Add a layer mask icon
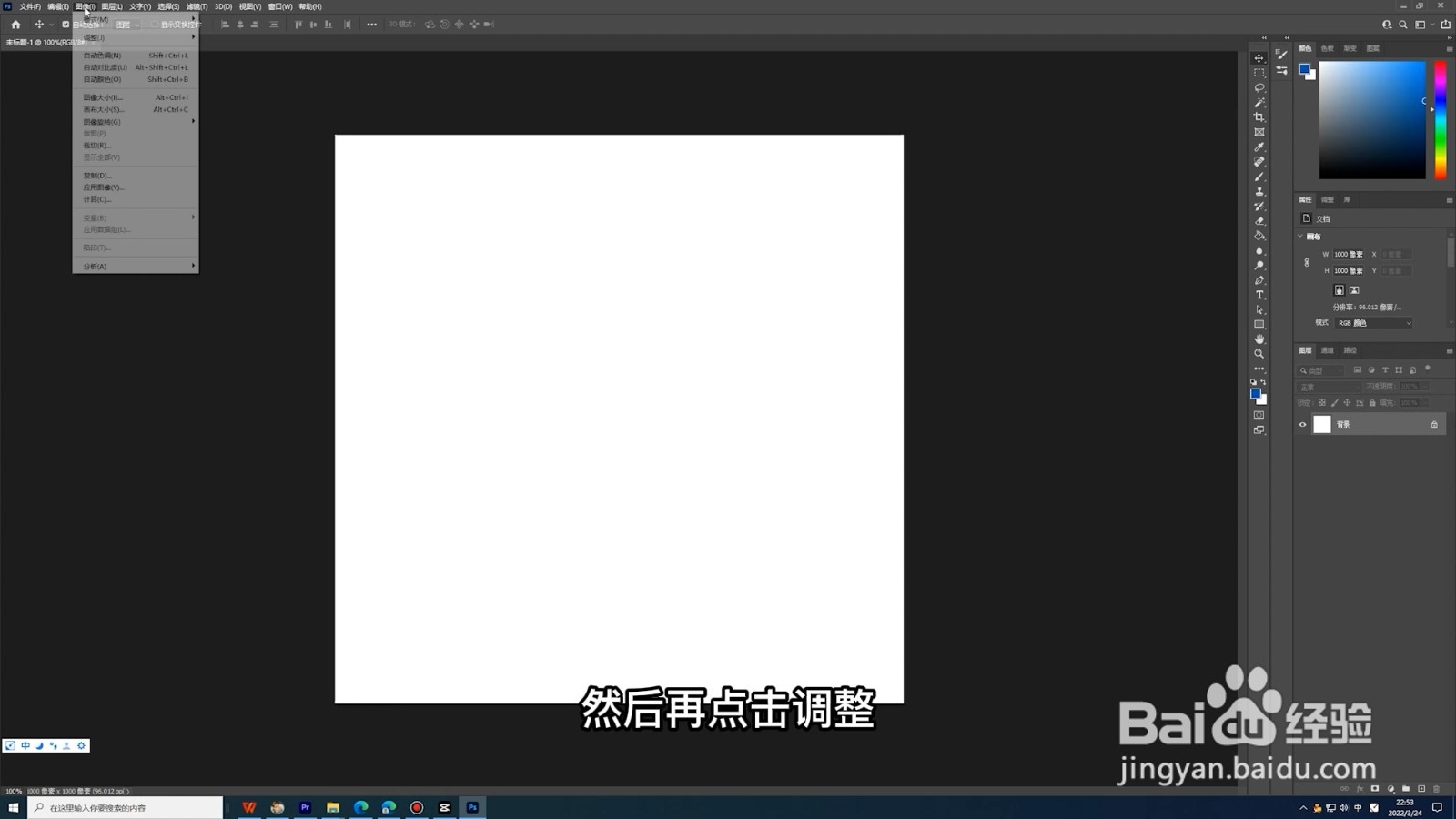The image size is (1456, 819). (x=1375, y=789)
